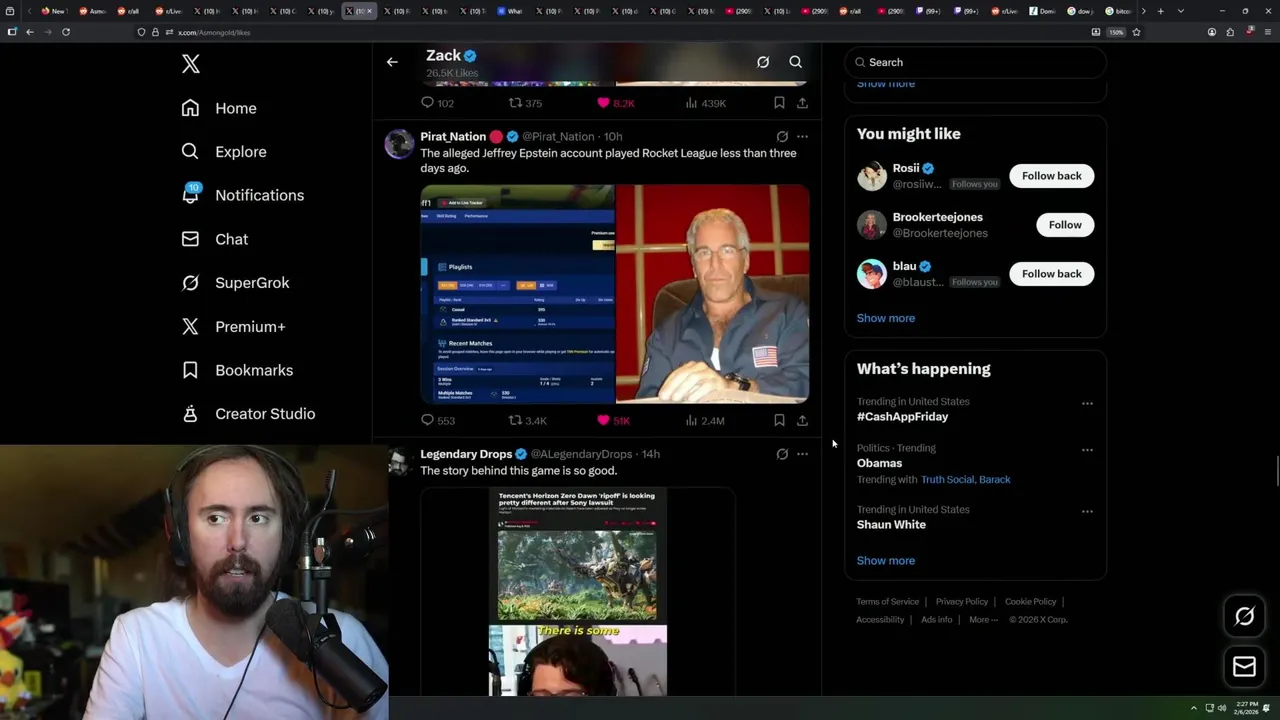Open Pirat_Nation profile avatar
Viewport: 1280px width, 720px height.
[x=399, y=144]
